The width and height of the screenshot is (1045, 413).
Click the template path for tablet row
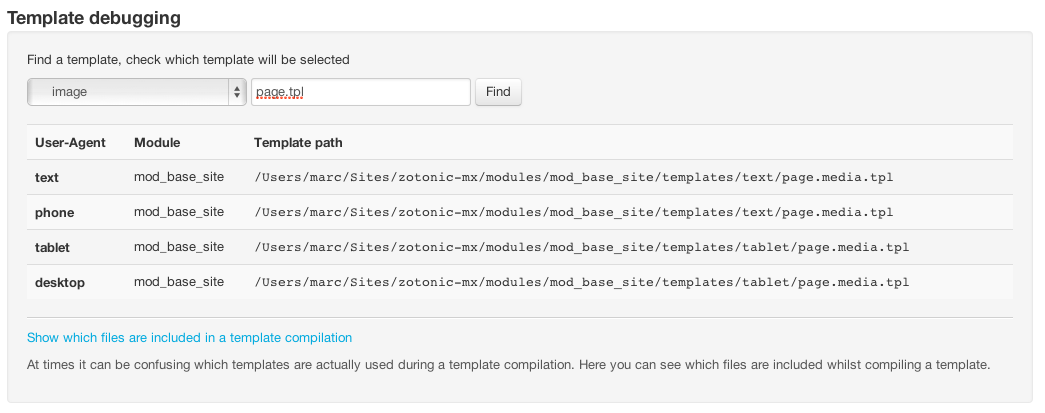582,247
